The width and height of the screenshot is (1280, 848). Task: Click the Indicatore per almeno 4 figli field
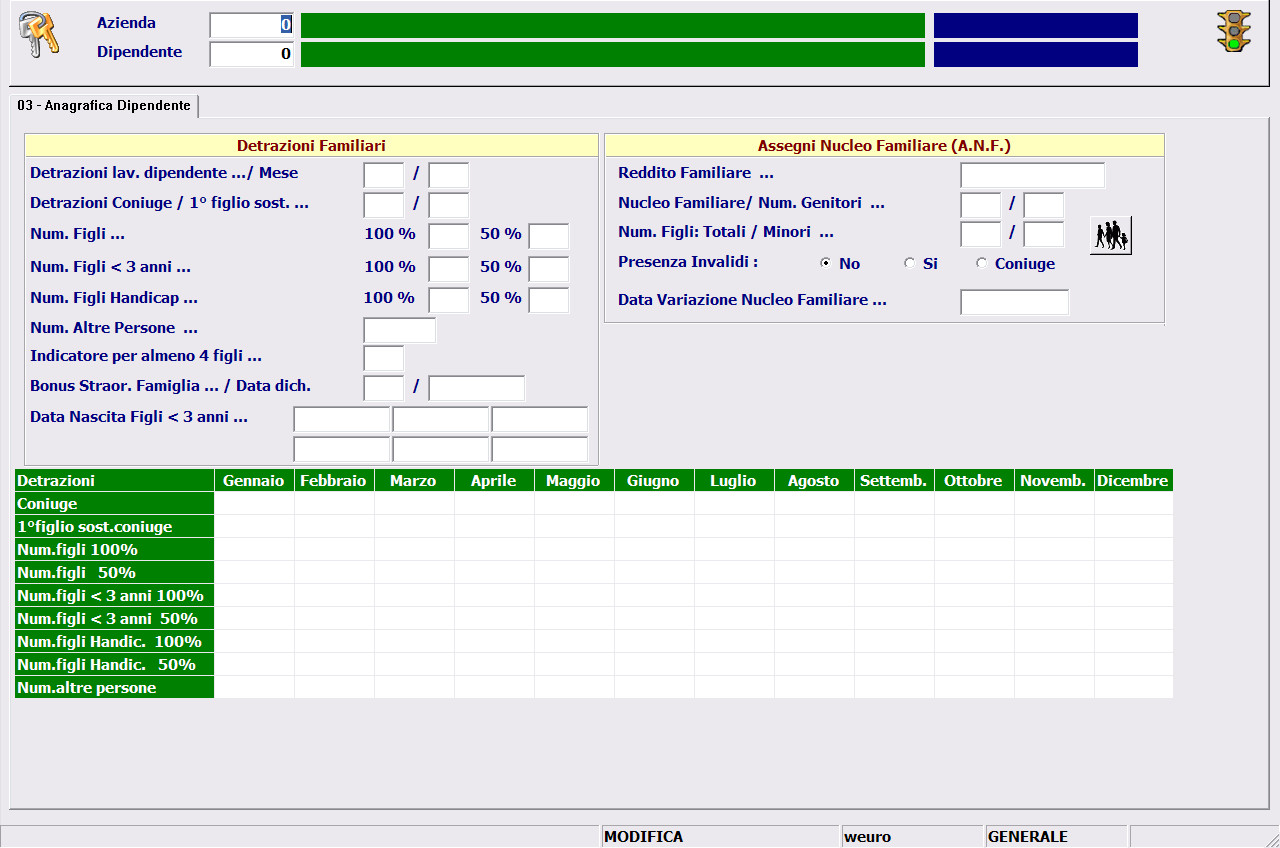[383, 358]
